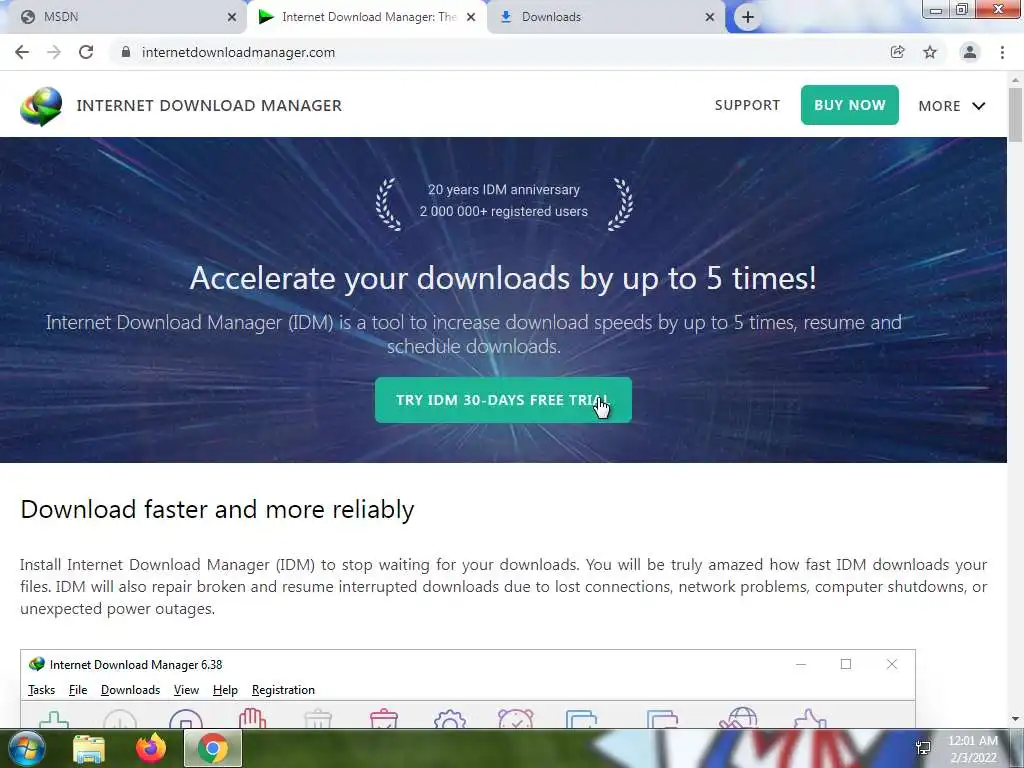Start the IDM 30-days free trial
This screenshot has width=1024, height=768.
(503, 400)
